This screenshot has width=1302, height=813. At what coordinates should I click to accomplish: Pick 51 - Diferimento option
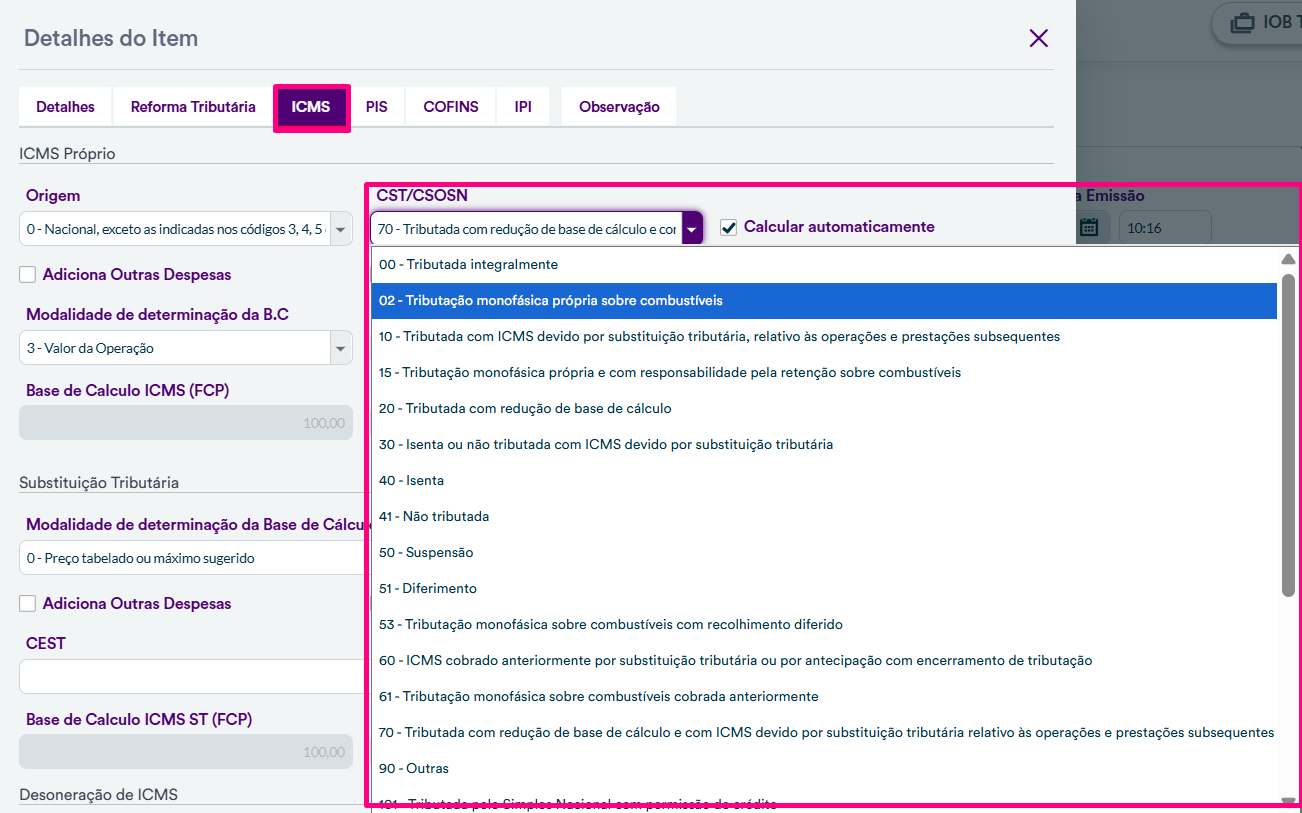428,589
